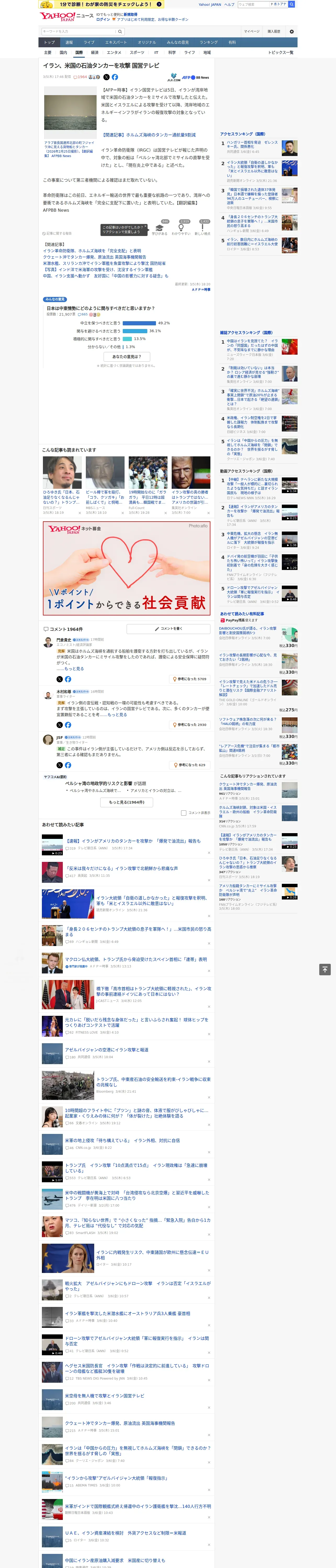The width and height of the screenshot is (336, 1568).
Task: Share 木村和尊's comment on Facebook
Action: pyautogui.click(x=68, y=725)
